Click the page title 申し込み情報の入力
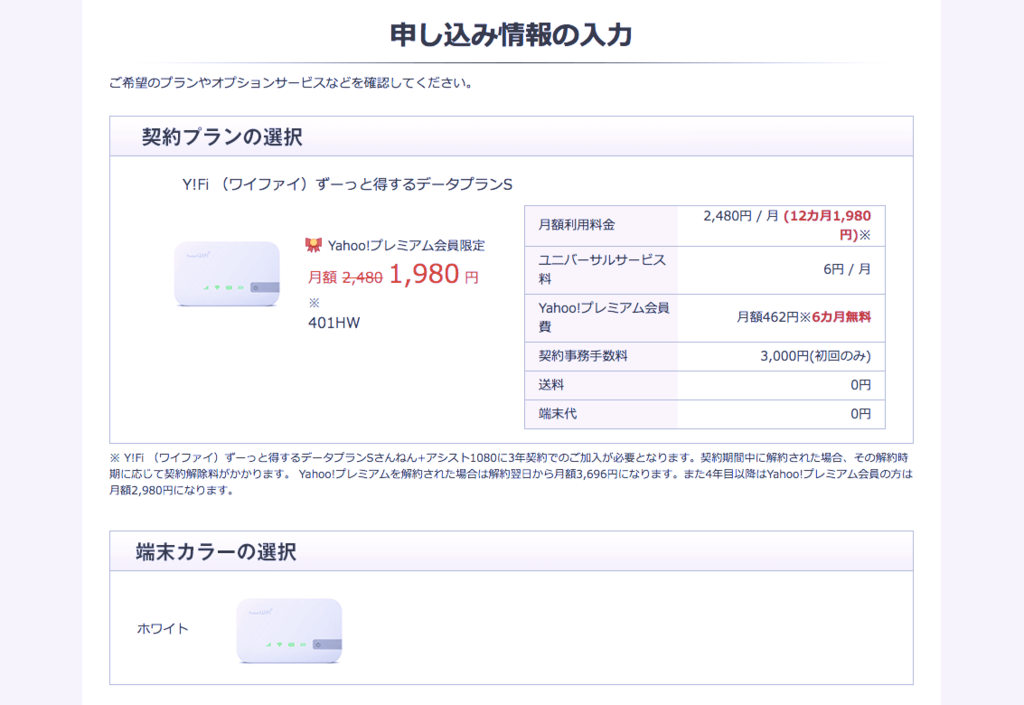This screenshot has height=705, width=1024. click(x=511, y=35)
